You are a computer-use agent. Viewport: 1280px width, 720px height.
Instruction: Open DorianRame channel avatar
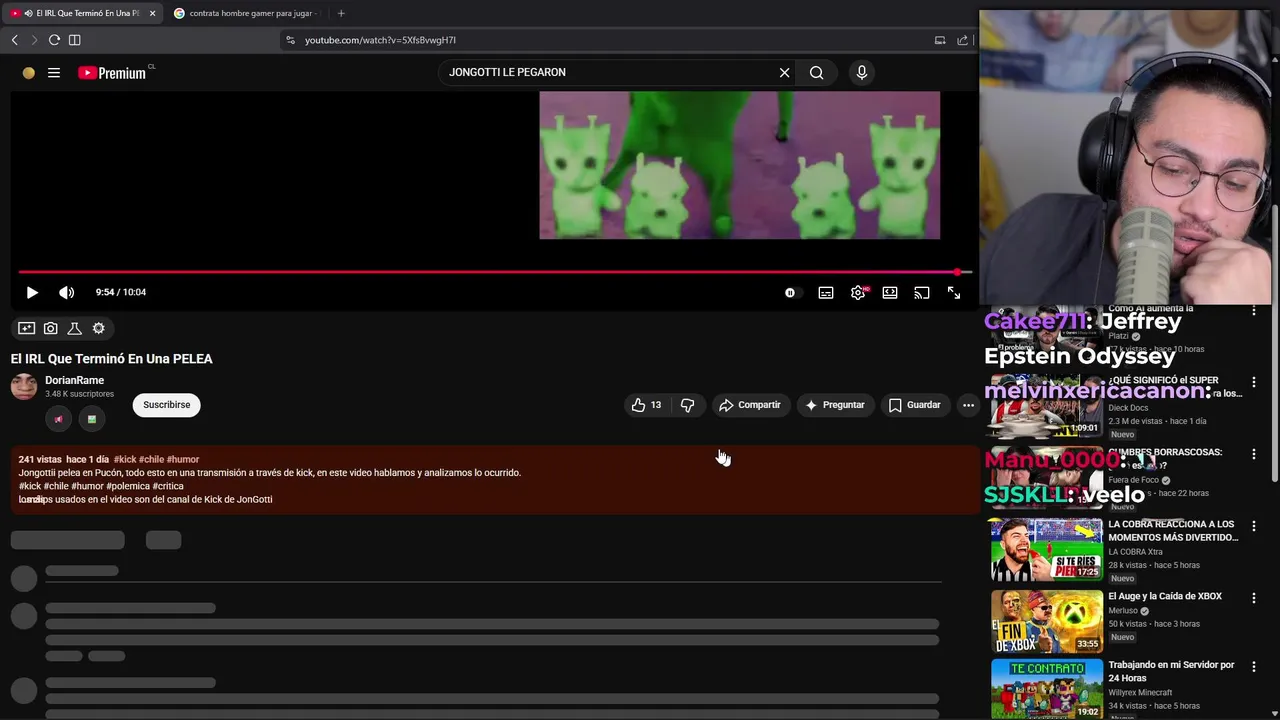pos(24,387)
